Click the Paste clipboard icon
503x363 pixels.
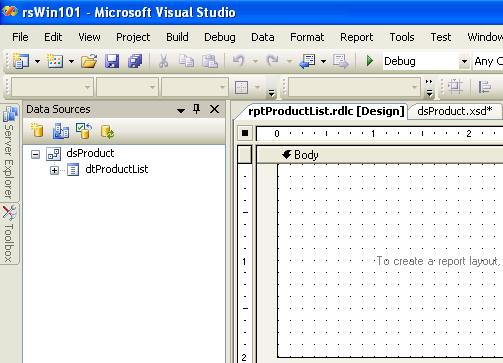click(x=210, y=61)
